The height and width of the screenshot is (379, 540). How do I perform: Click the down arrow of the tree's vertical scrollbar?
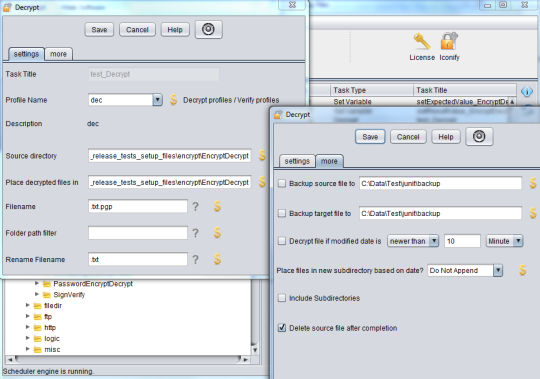(x=255, y=350)
